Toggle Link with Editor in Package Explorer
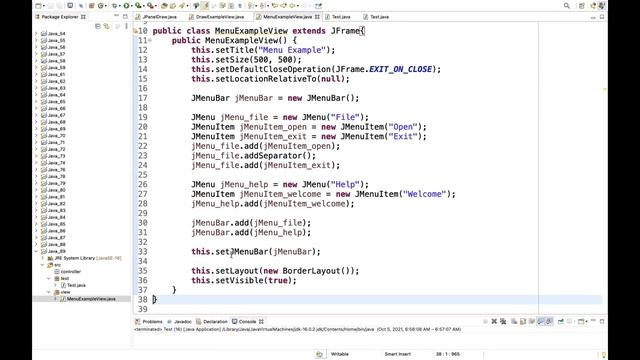Image resolution: width=640 pixels, height=360 pixels. tap(107, 26)
